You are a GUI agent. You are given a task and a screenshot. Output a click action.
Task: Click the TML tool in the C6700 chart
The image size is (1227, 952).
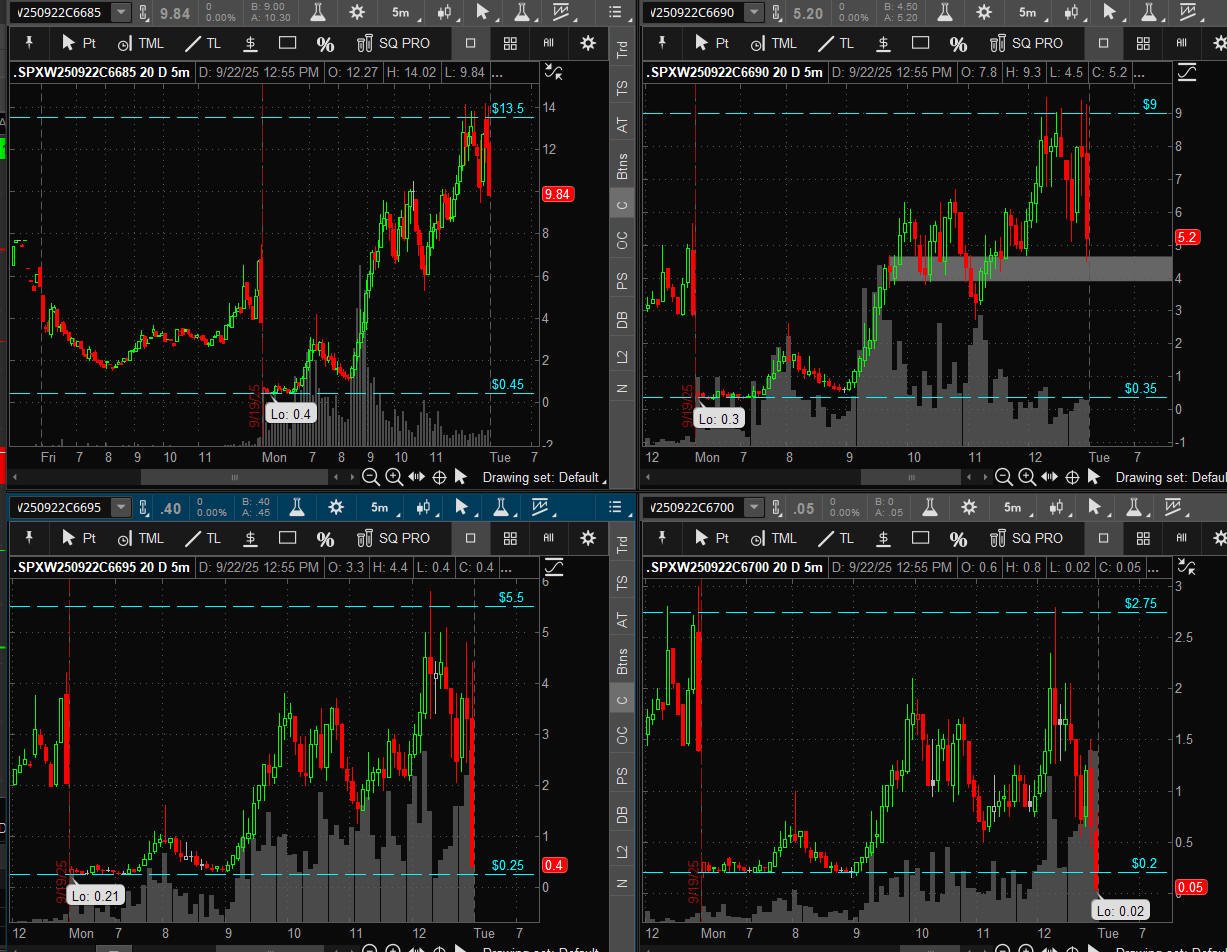(772, 538)
